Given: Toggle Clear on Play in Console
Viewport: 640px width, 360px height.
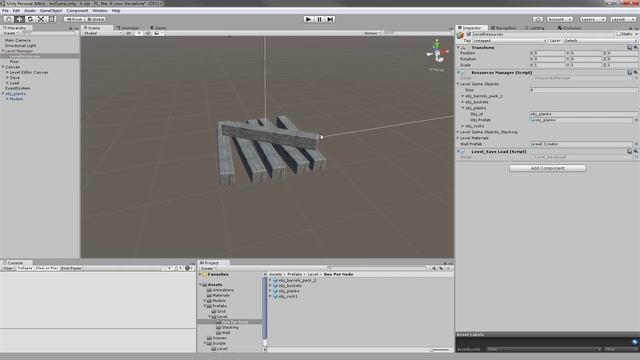Looking at the screenshot, I should pyautogui.click(x=47, y=268).
